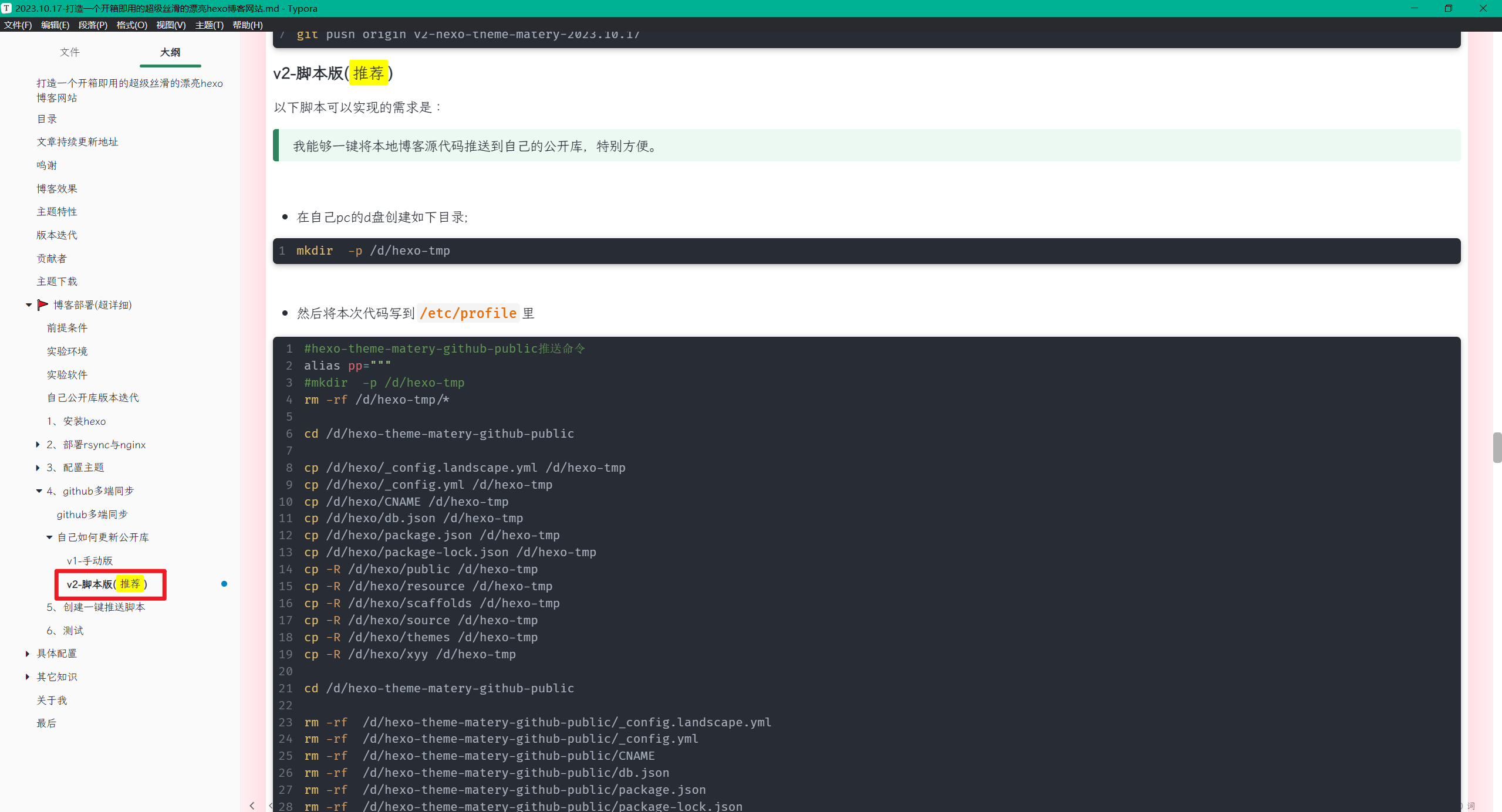Image resolution: width=1502 pixels, height=812 pixels.
Task: Open the 格式(O) menu
Action: tap(131, 25)
